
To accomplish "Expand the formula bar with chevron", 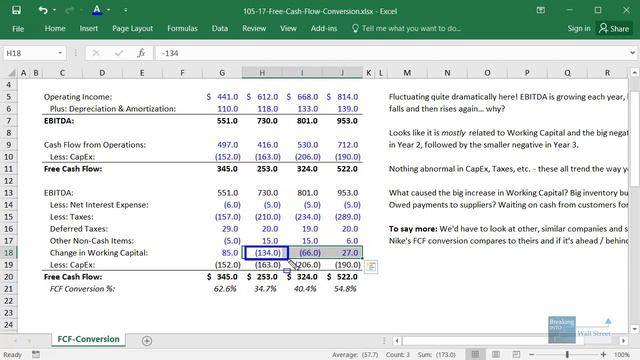I will coord(632,53).
